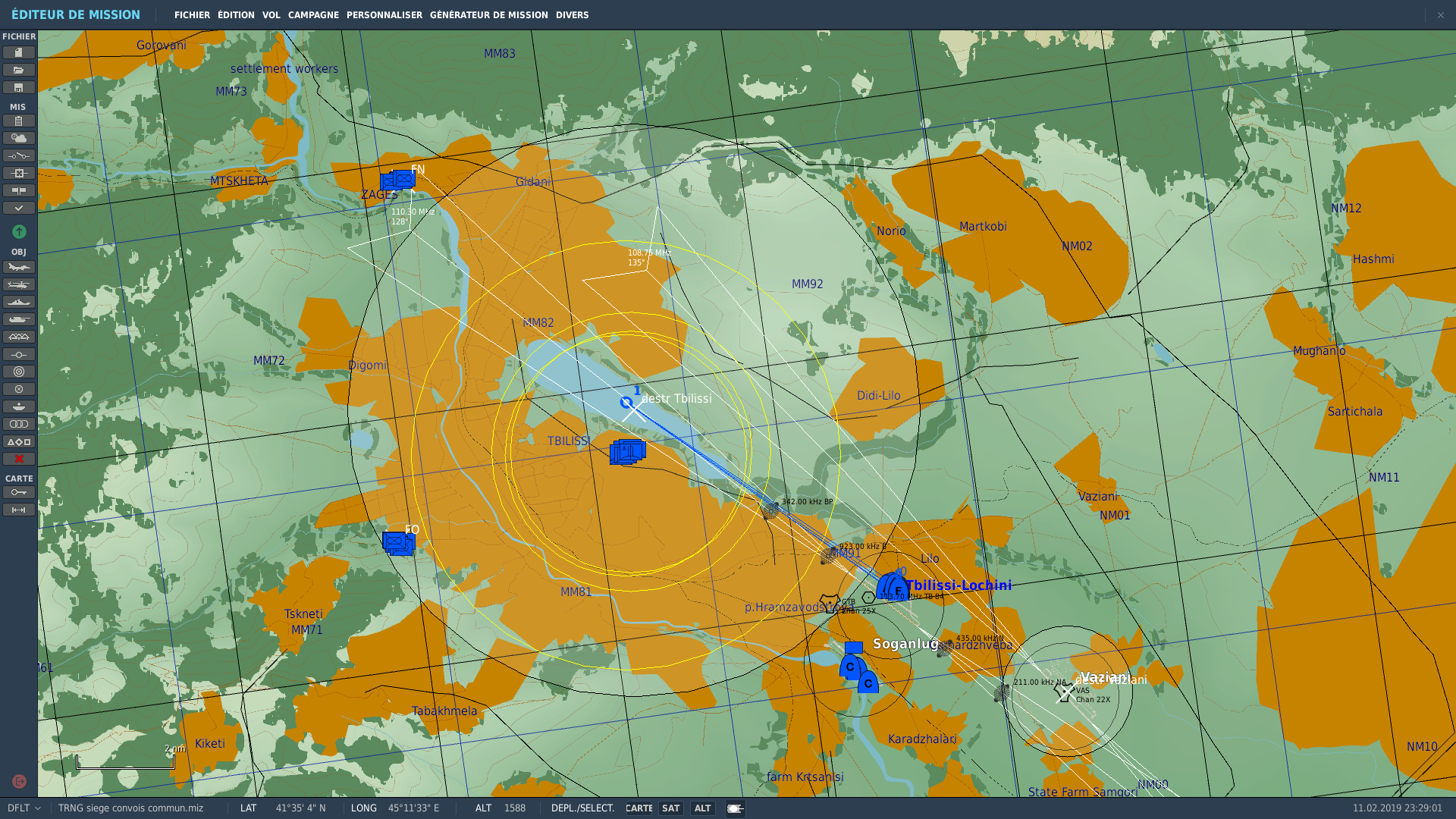Select the Tbilissi-Lochini airbase marker
Screen dimensions: 1456x819
point(893,587)
